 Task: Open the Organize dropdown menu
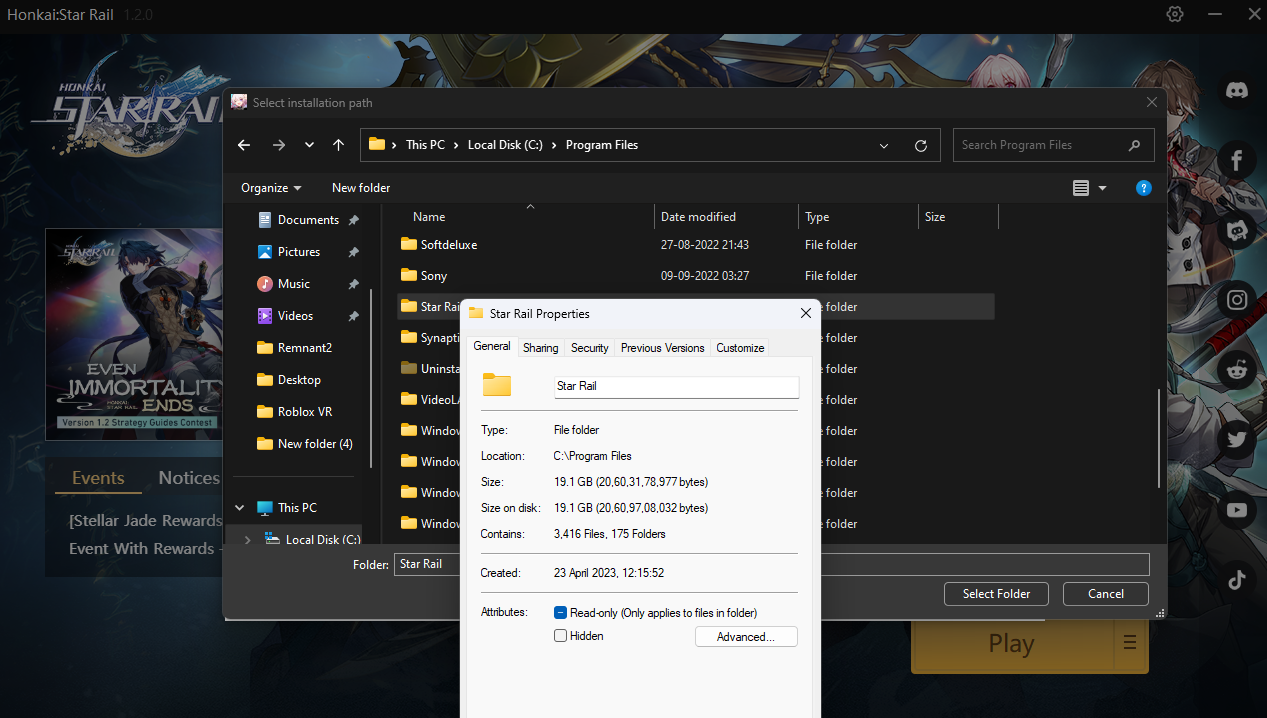click(271, 188)
